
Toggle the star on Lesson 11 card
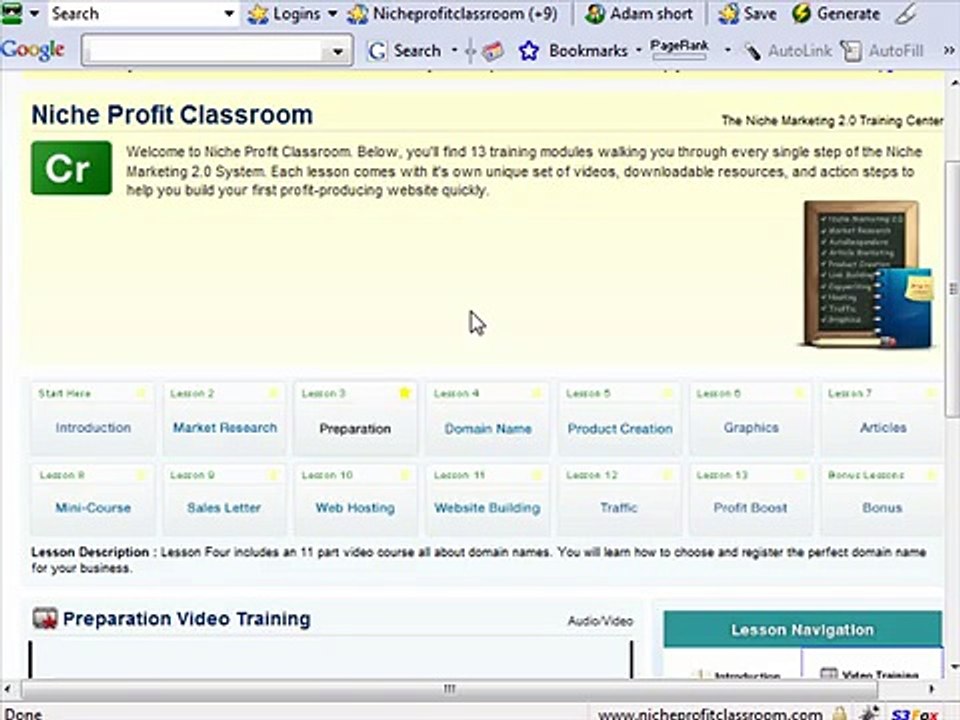[536, 474]
